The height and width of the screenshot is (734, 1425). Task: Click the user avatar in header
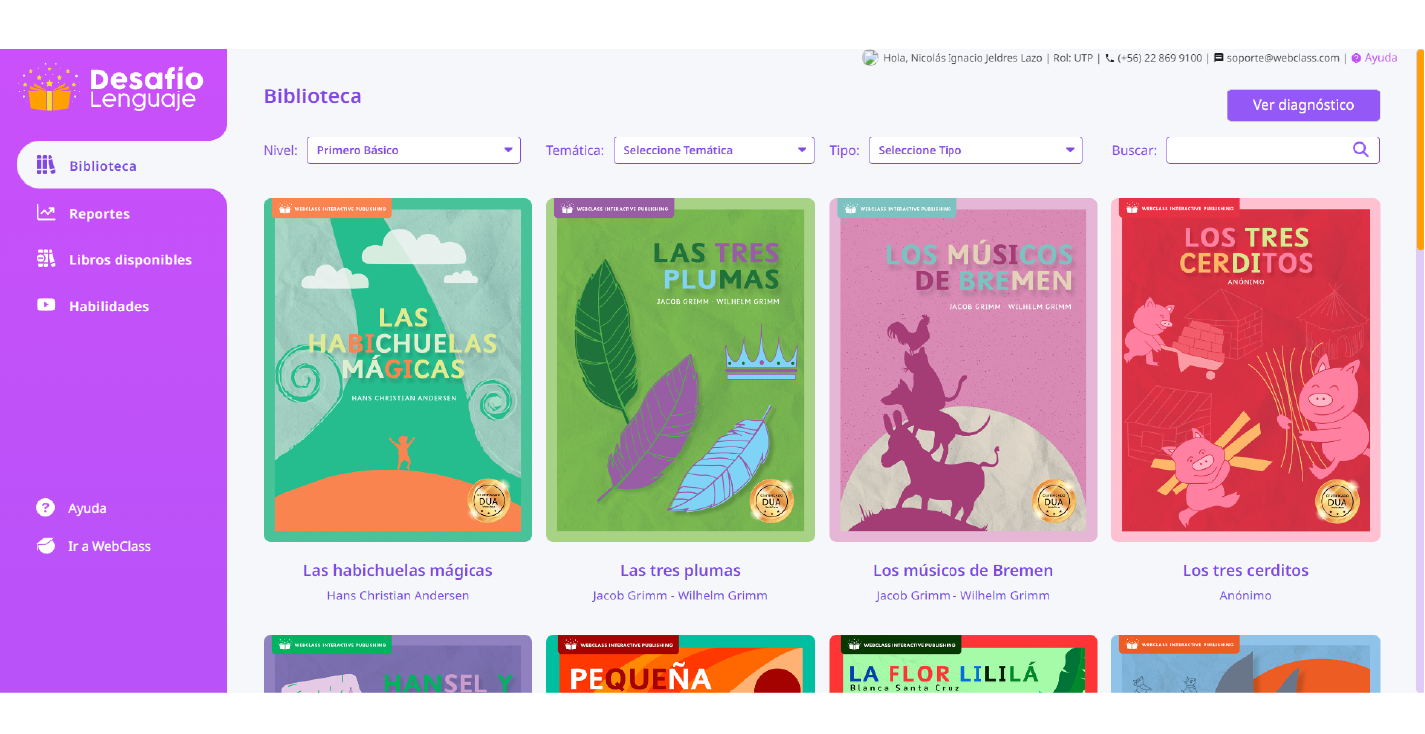(x=870, y=58)
